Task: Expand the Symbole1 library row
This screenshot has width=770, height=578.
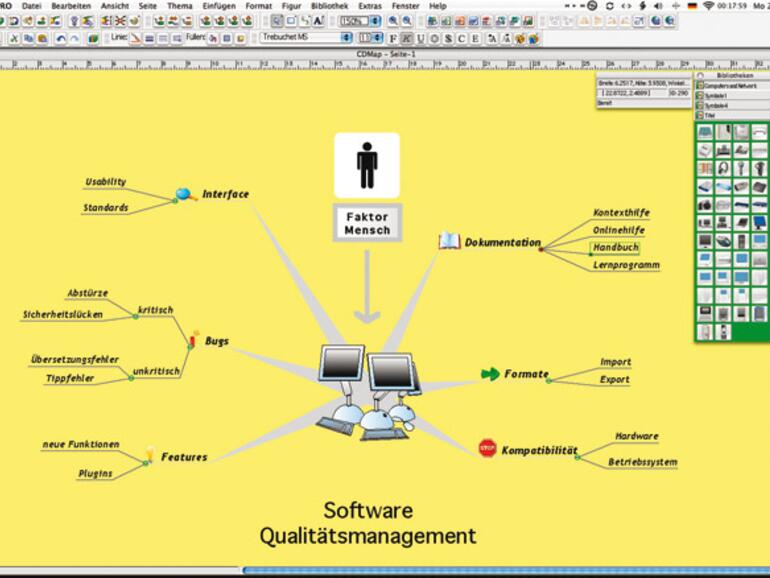Action: [x=732, y=96]
